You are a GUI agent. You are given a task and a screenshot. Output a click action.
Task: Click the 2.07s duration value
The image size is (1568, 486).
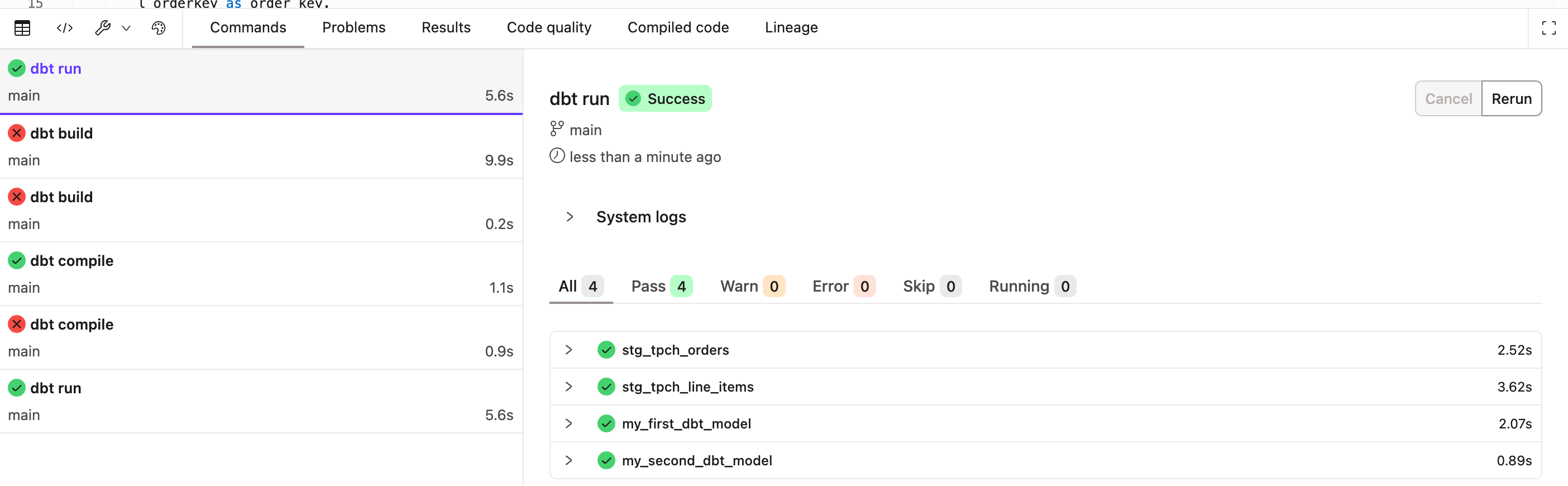(1515, 424)
